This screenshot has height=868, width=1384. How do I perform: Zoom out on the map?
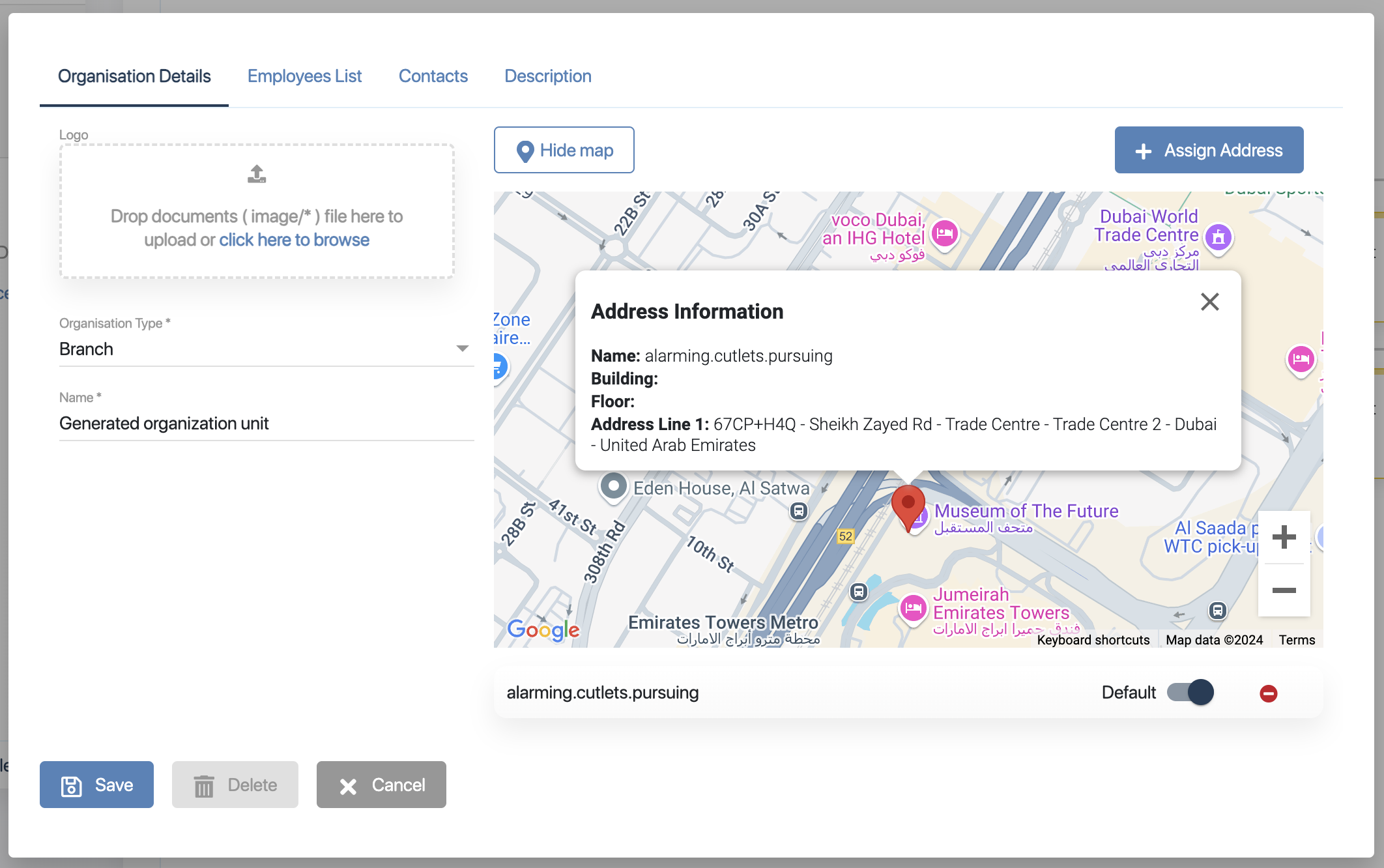(x=1284, y=590)
